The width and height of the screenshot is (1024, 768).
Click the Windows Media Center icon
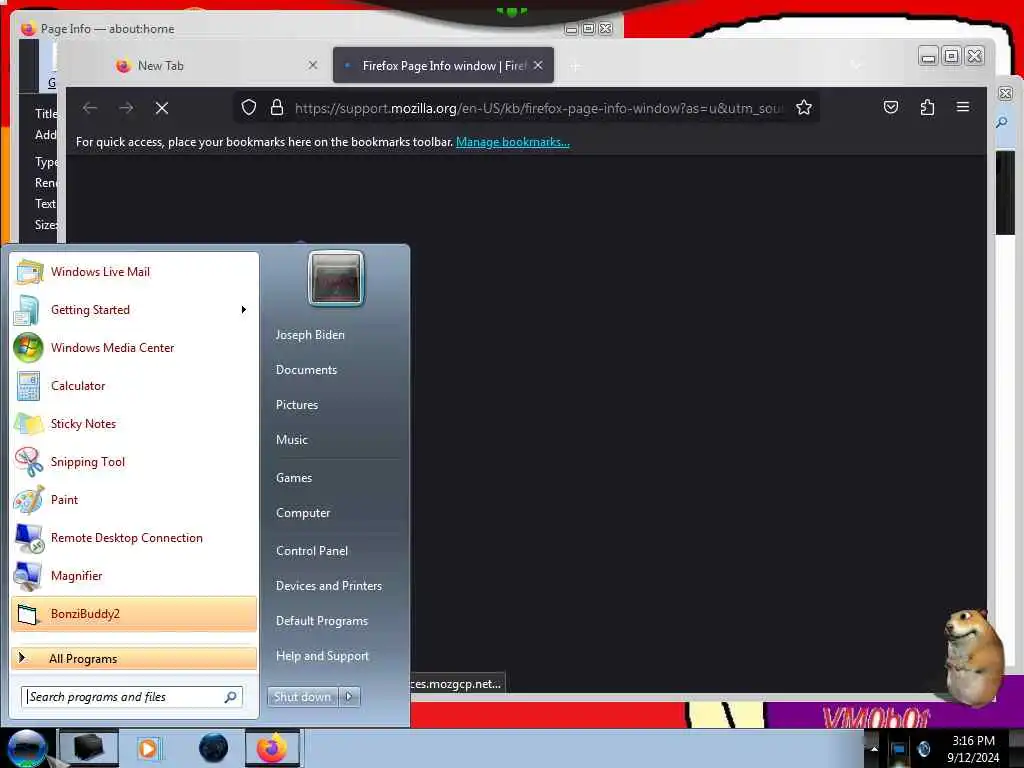[x=28, y=347]
